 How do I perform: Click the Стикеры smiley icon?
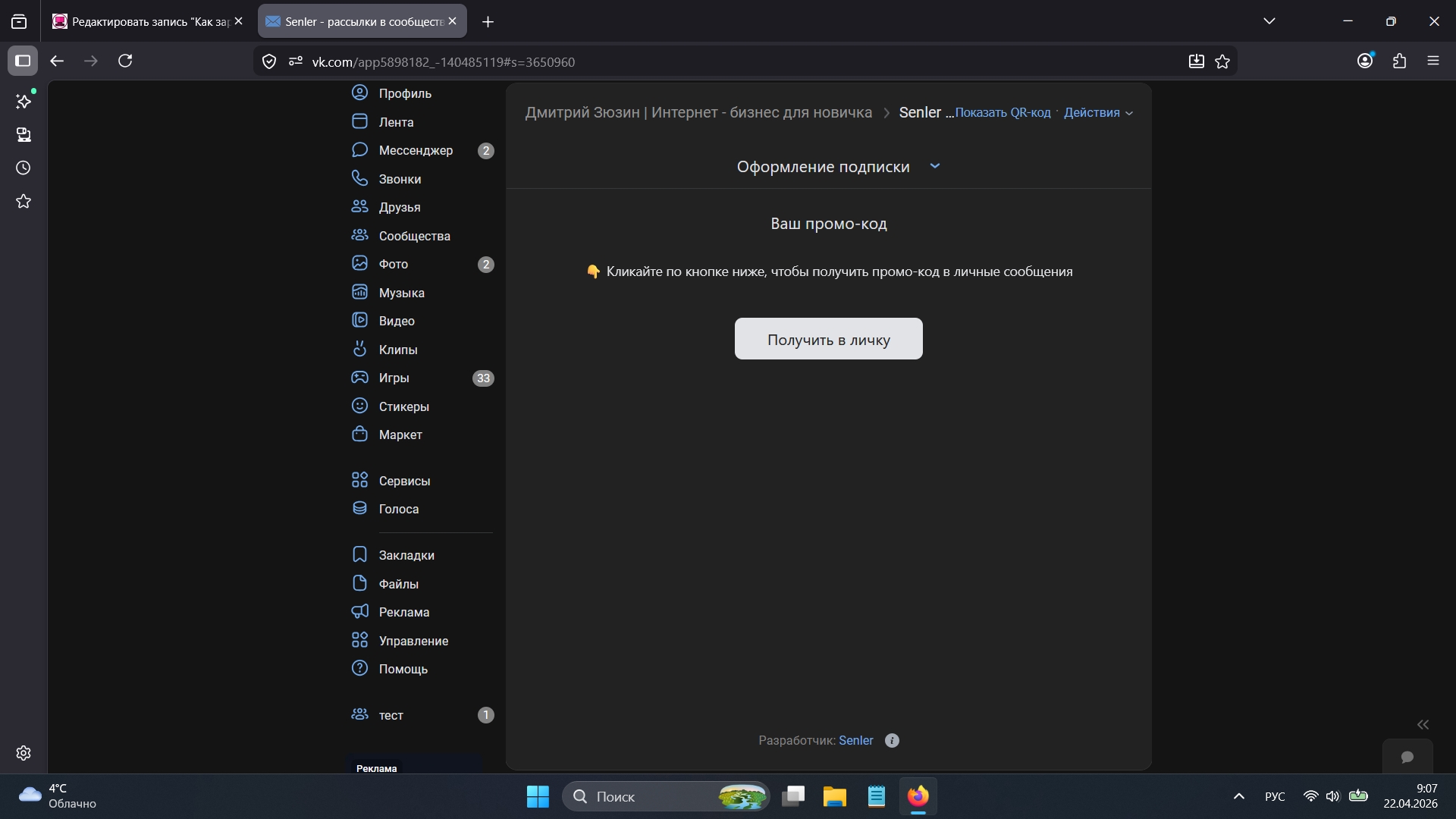(359, 406)
